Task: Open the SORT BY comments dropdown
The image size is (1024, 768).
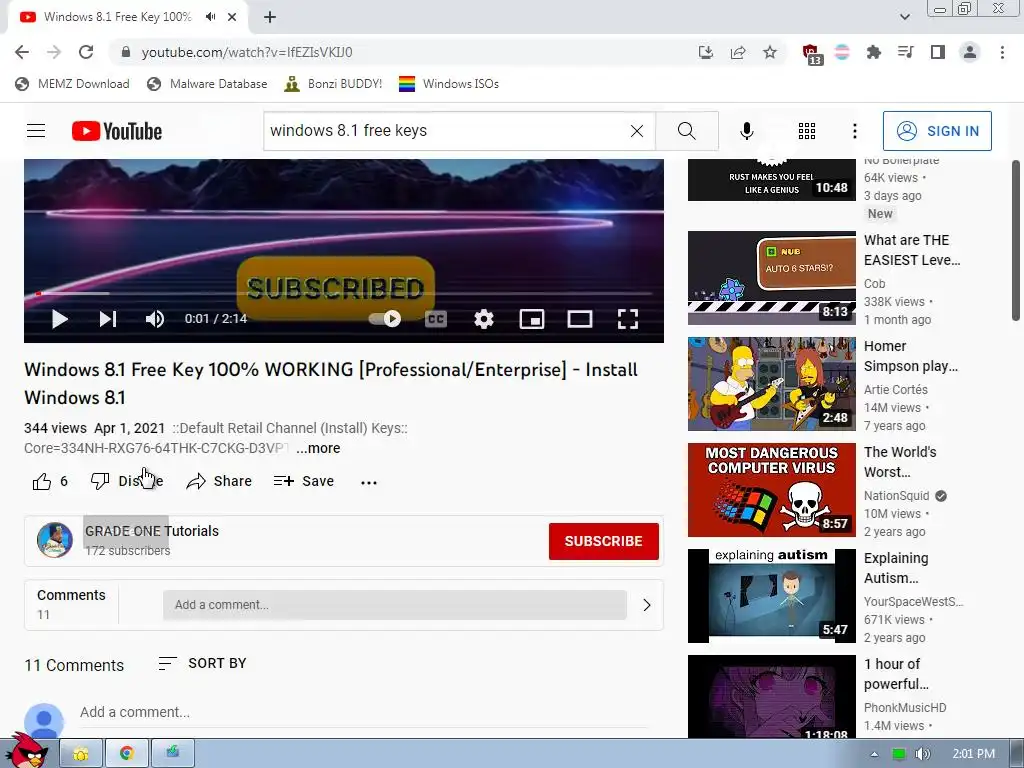Action: point(202,664)
